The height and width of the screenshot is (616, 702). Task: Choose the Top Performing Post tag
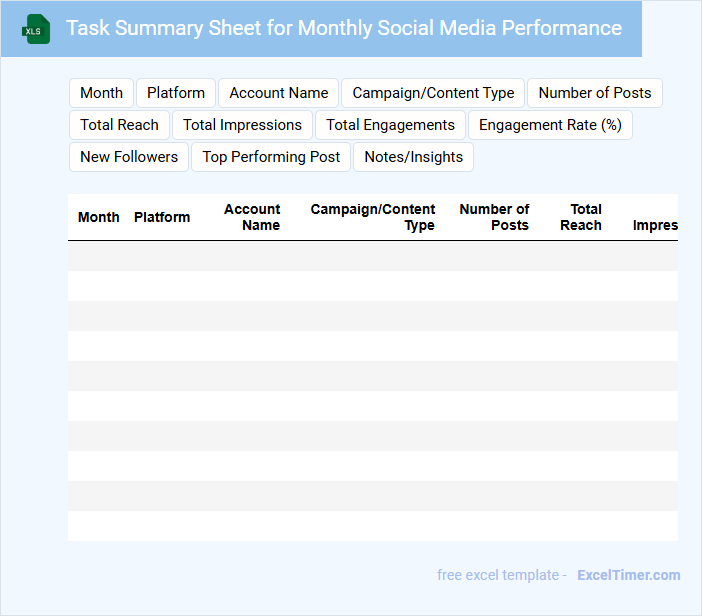[271, 157]
